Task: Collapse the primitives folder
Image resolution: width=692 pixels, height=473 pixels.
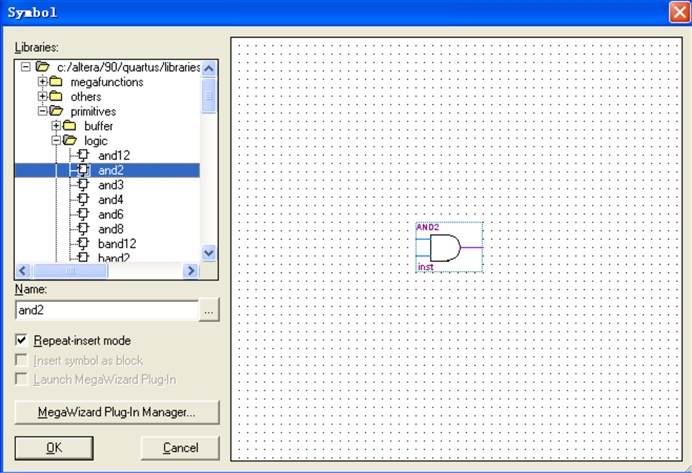Action: (42, 111)
